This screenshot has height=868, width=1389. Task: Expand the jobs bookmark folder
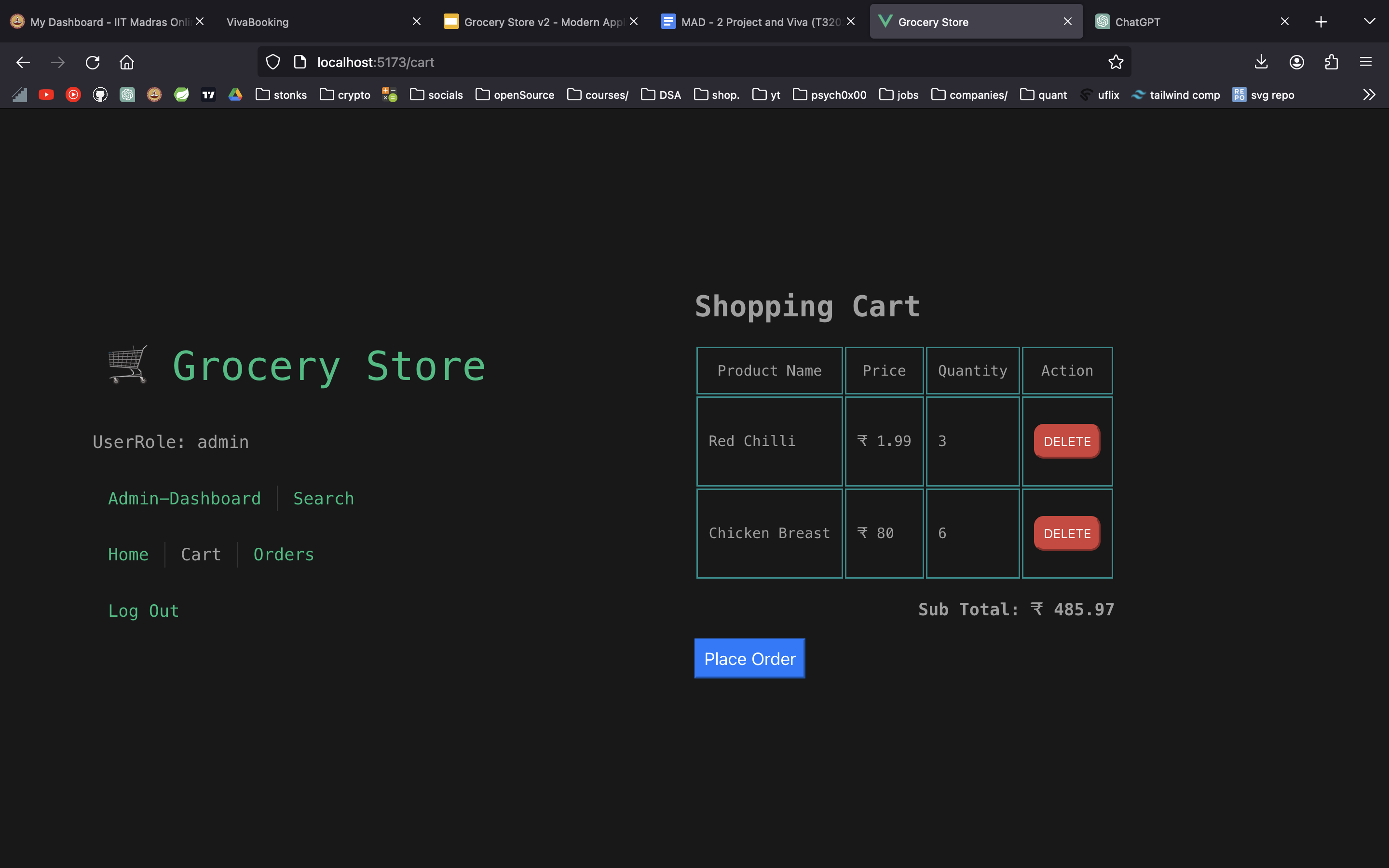click(899, 95)
